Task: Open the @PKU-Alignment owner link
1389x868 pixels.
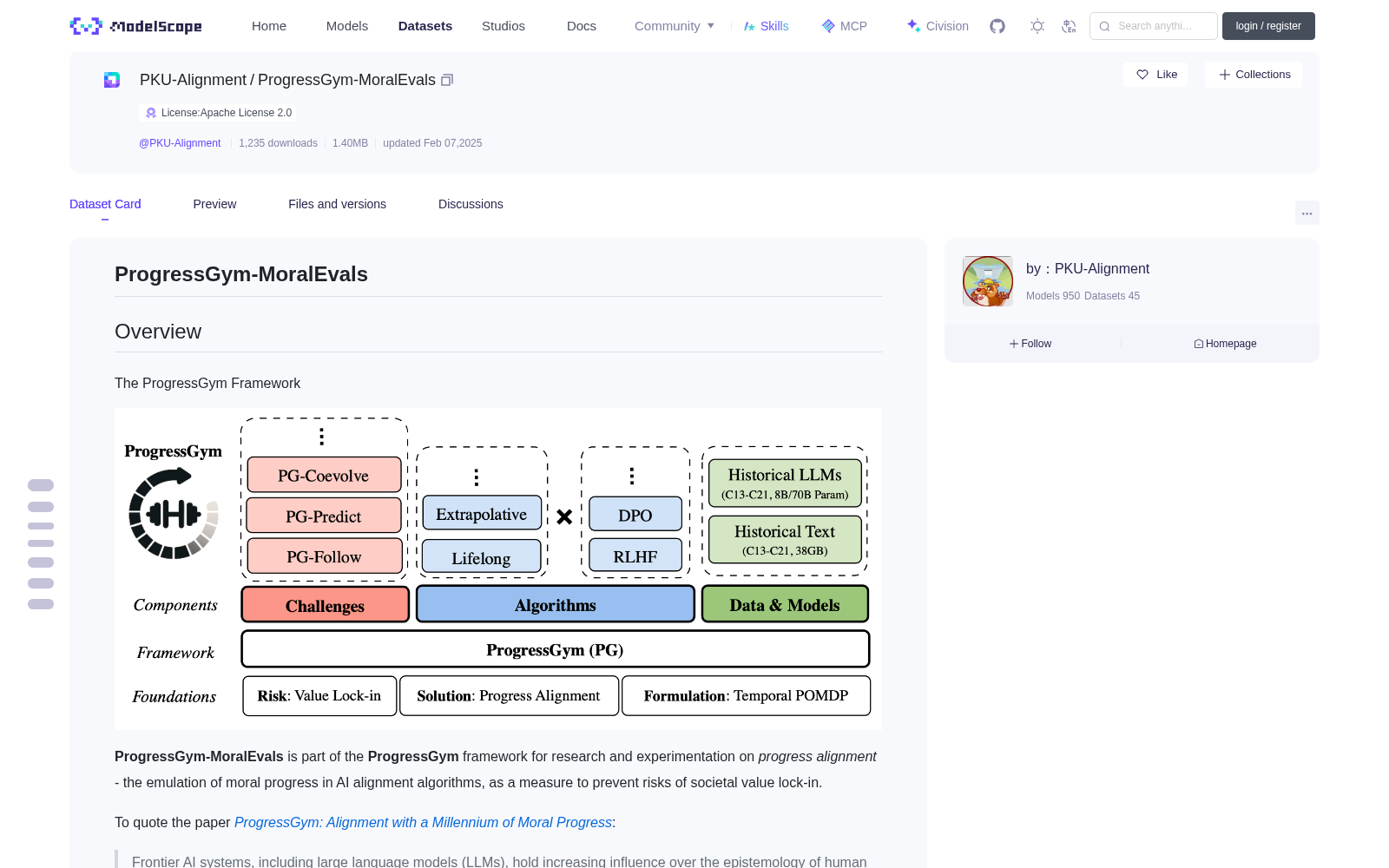Action: pyautogui.click(x=180, y=143)
